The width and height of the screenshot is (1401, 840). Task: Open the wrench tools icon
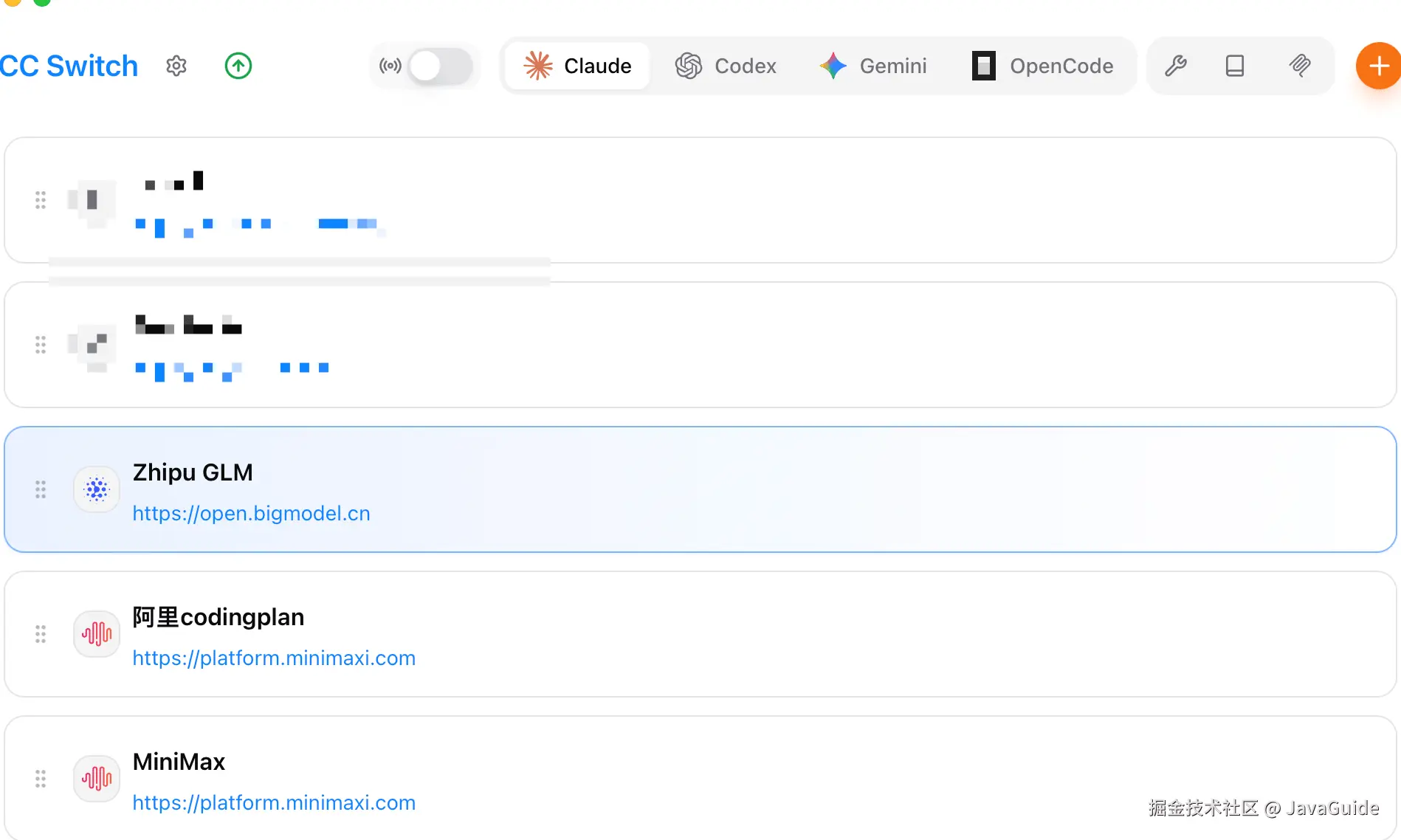point(1176,66)
